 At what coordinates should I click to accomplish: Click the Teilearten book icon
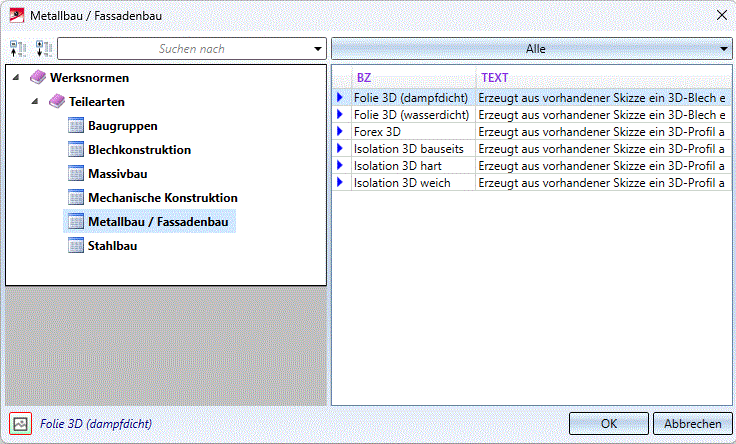[57, 101]
